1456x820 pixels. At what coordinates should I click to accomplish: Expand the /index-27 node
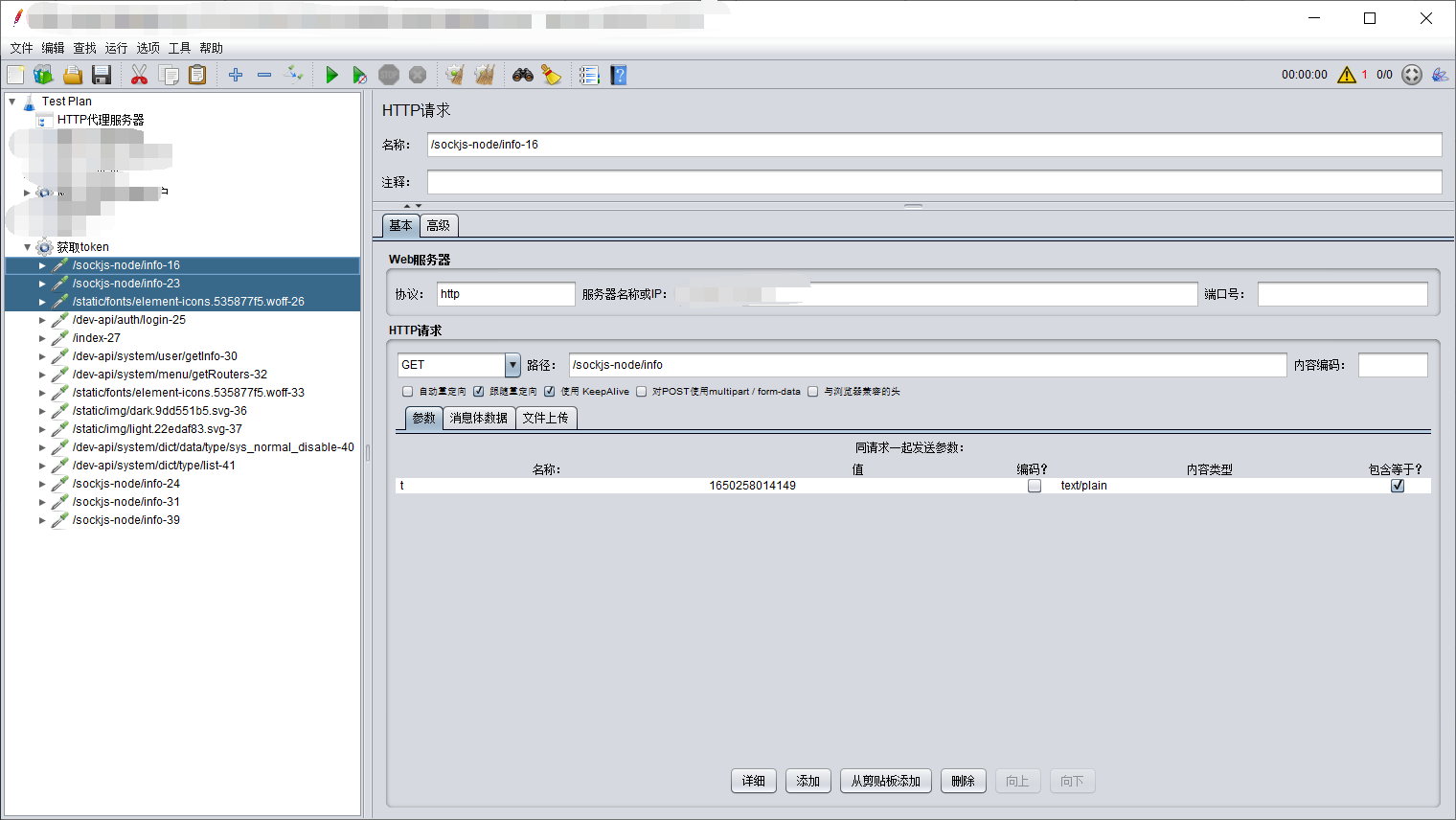[x=42, y=338]
